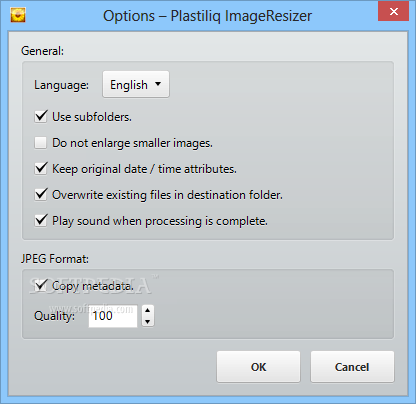This screenshot has width=416, height=404.
Task: Dismiss changes with the Cancel button
Action: click(352, 367)
